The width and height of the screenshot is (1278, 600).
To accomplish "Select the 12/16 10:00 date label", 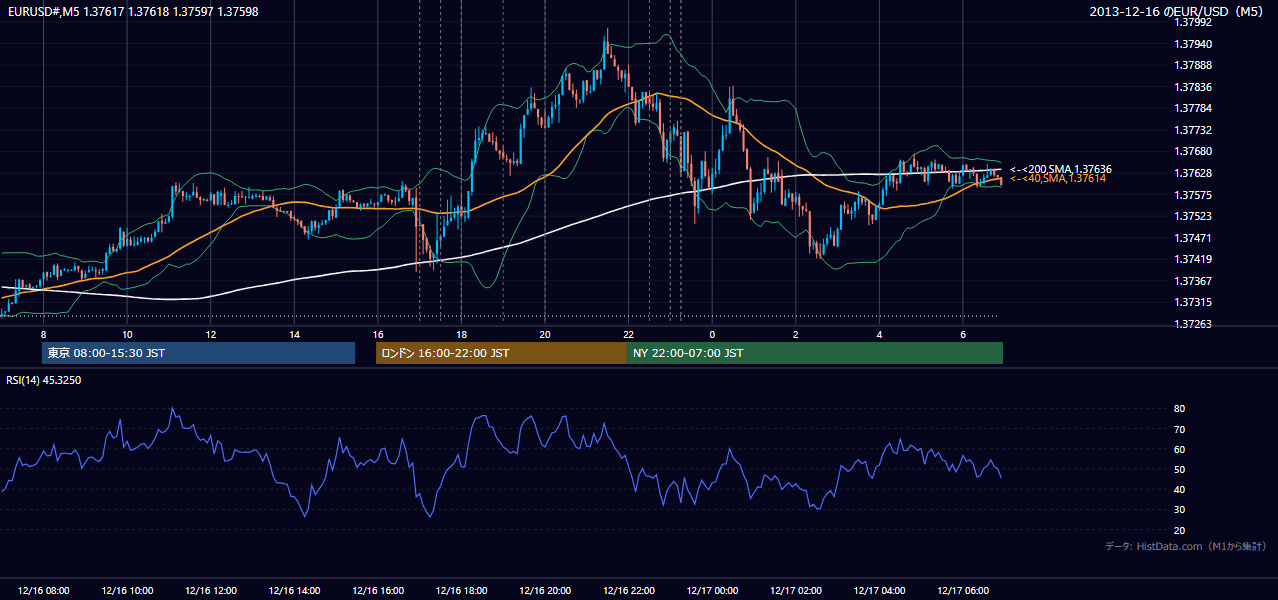I will pos(127,591).
